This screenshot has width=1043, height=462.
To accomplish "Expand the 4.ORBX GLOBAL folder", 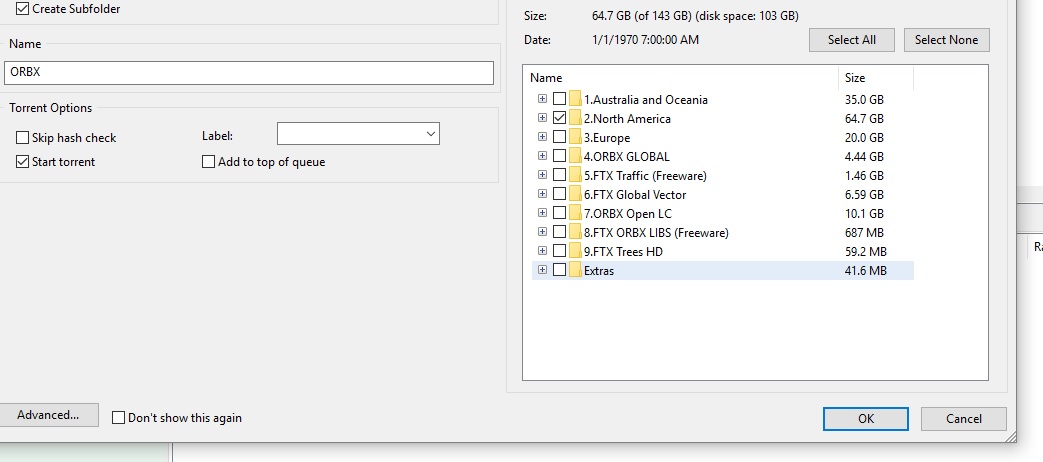I will coord(542,156).
